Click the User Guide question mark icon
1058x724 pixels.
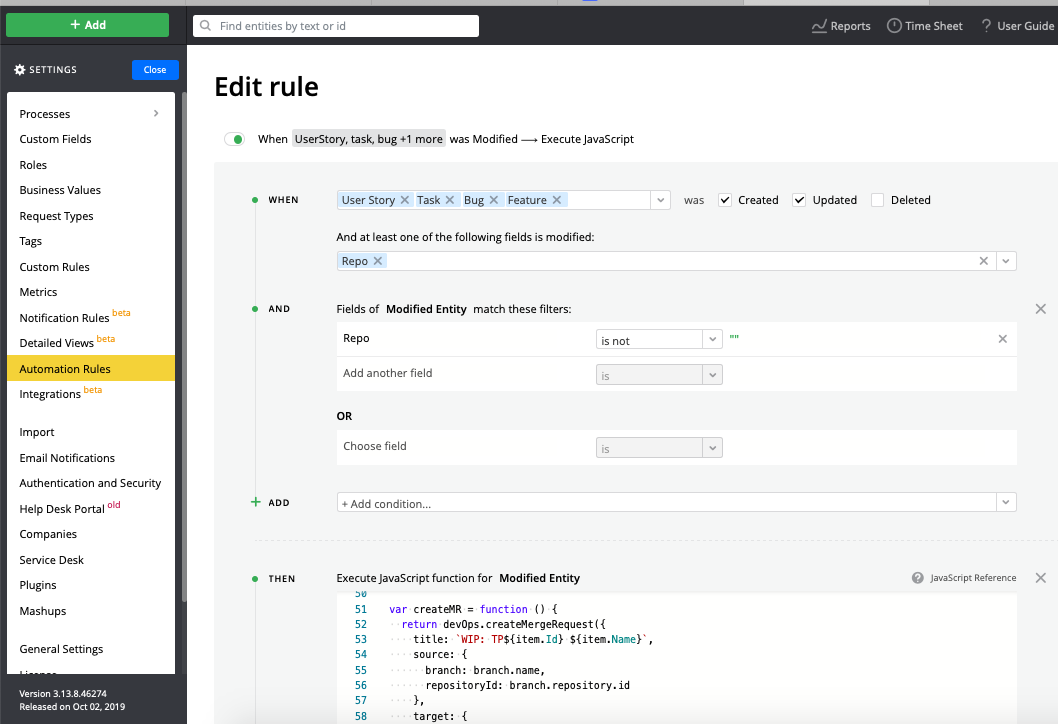(986, 26)
